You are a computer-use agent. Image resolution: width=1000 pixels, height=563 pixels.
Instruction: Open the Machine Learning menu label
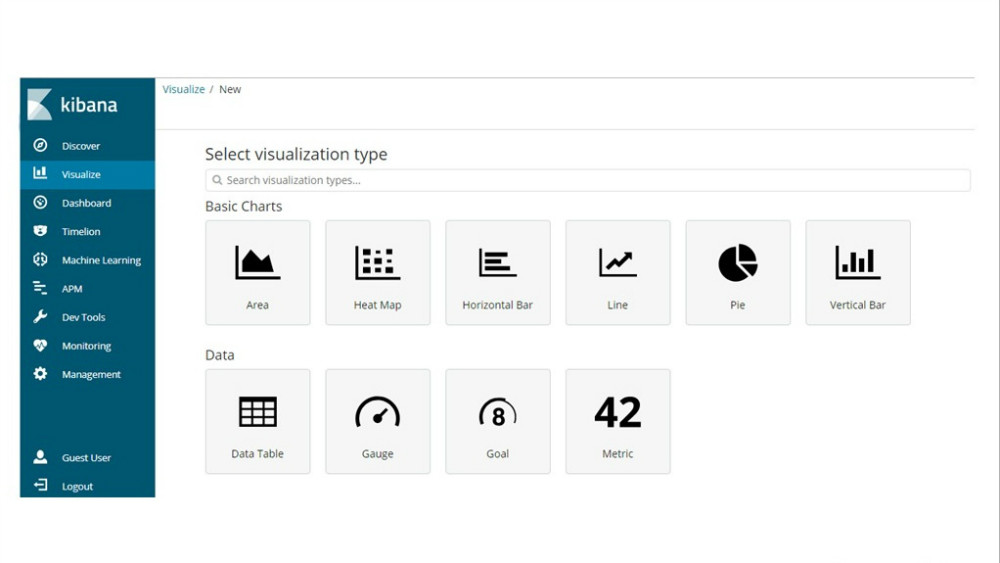click(101, 260)
